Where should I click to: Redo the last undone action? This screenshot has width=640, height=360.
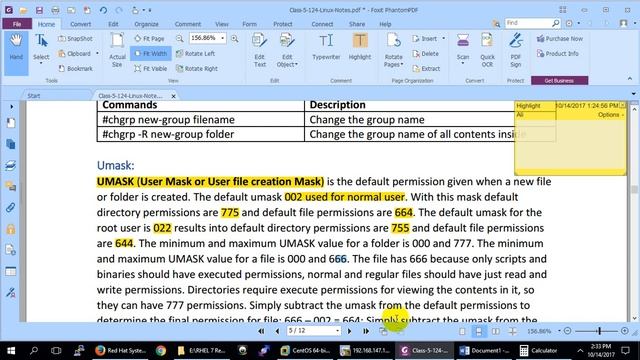pos(119,10)
